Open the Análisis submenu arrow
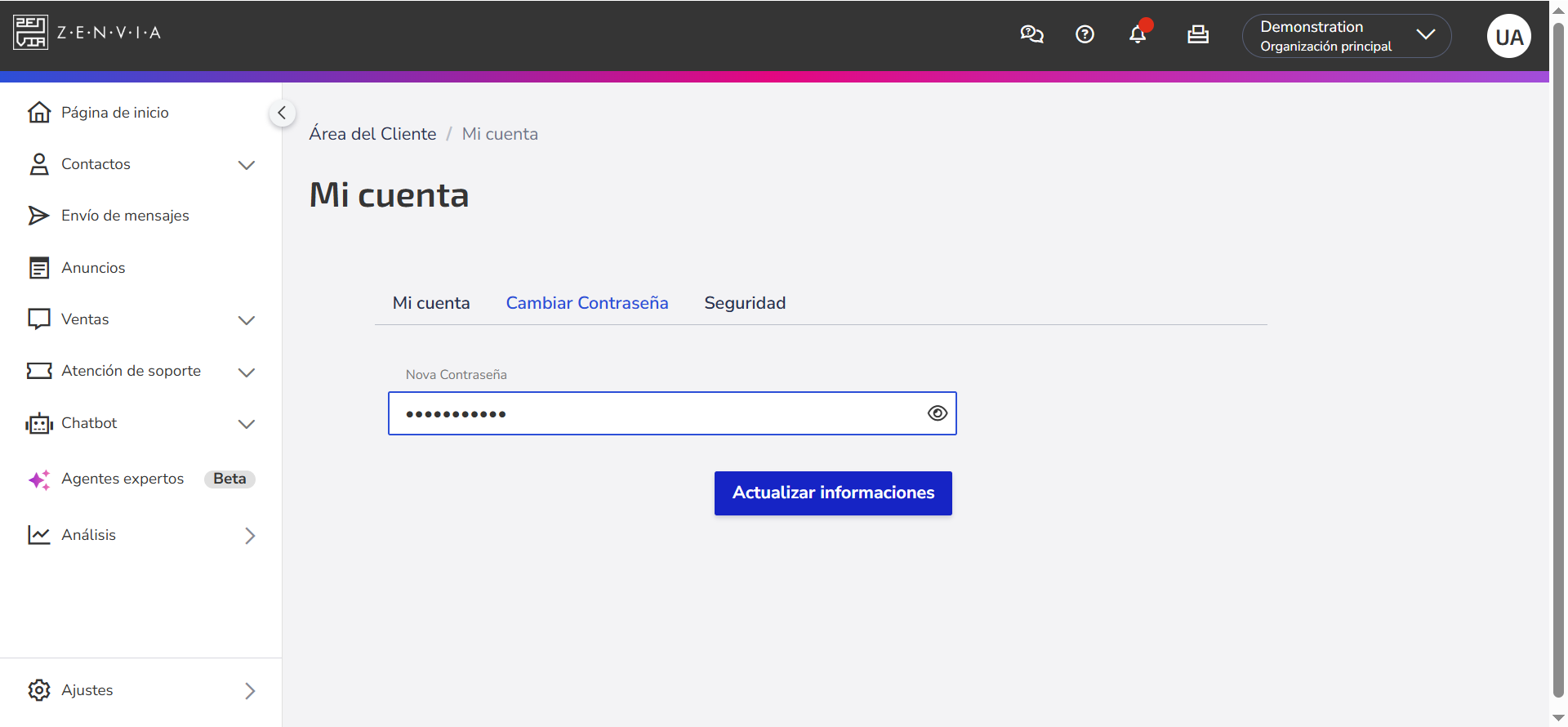The height and width of the screenshot is (727, 1568). [x=250, y=536]
